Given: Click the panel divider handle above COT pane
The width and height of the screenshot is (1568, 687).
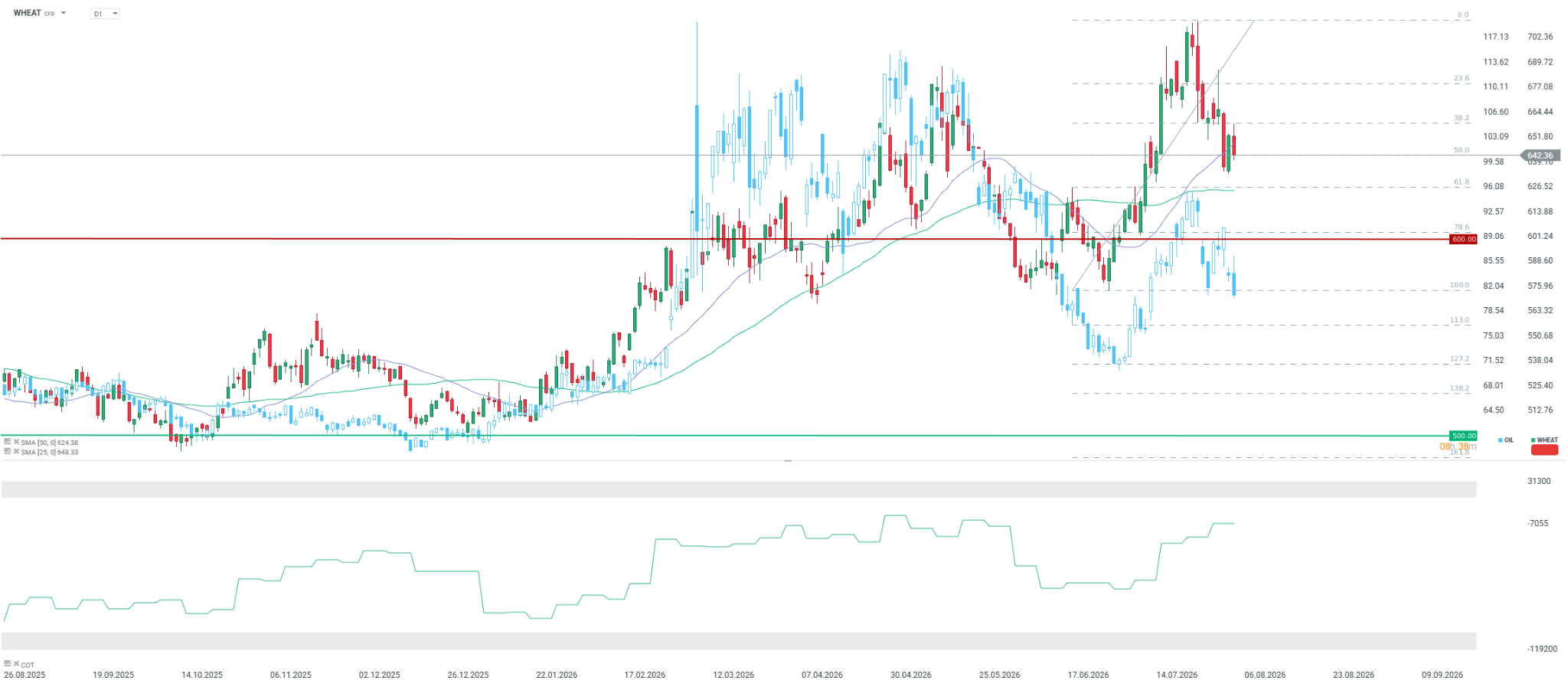Looking at the screenshot, I should (788, 461).
